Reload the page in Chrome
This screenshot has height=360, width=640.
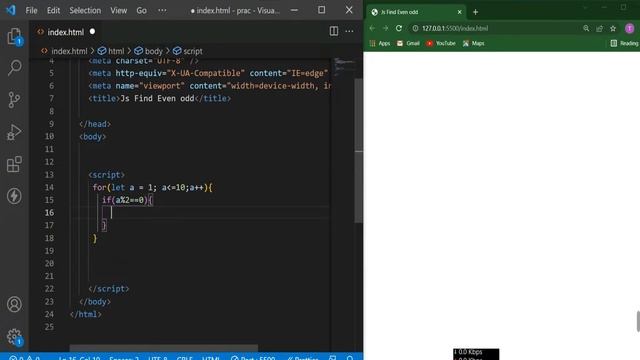click(x=399, y=28)
